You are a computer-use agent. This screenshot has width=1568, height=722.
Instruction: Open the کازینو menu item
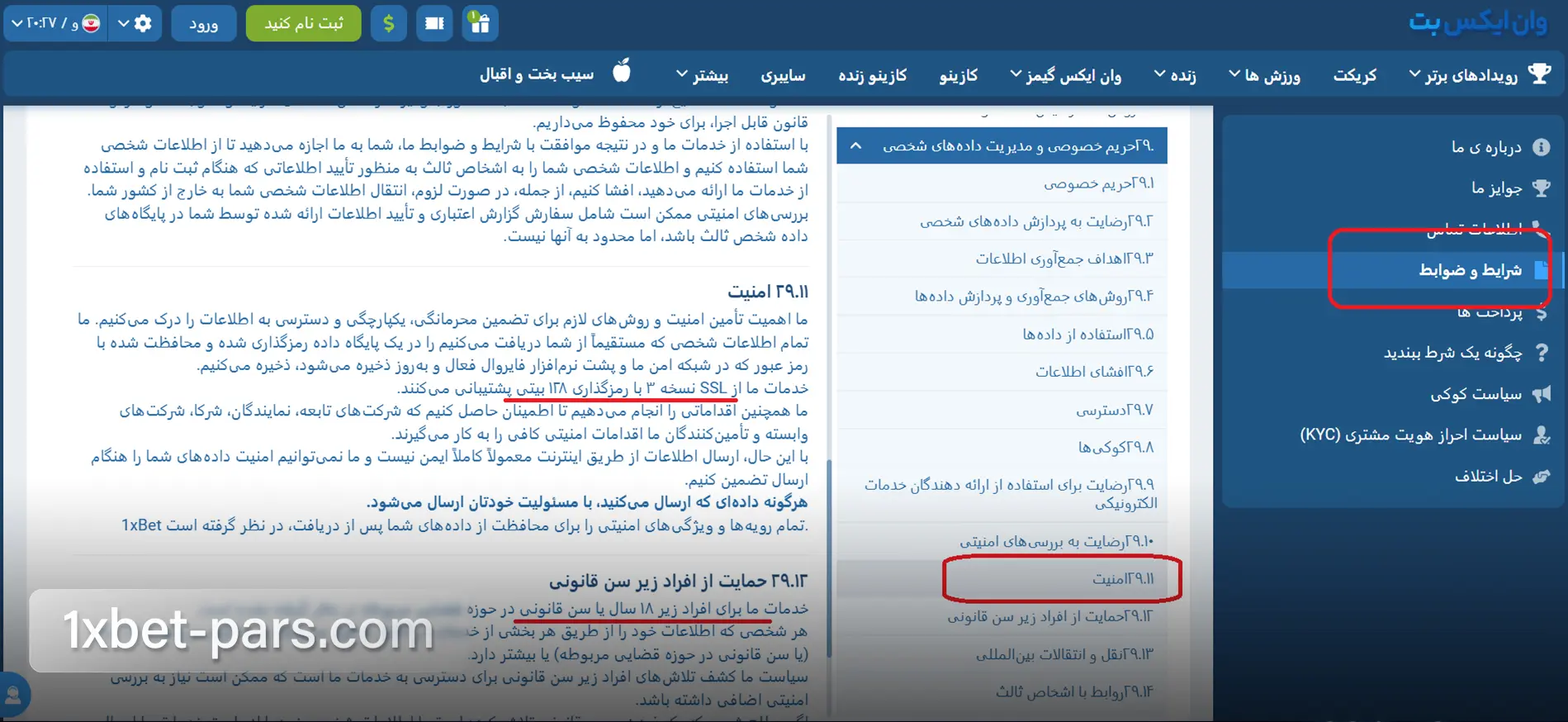959,75
